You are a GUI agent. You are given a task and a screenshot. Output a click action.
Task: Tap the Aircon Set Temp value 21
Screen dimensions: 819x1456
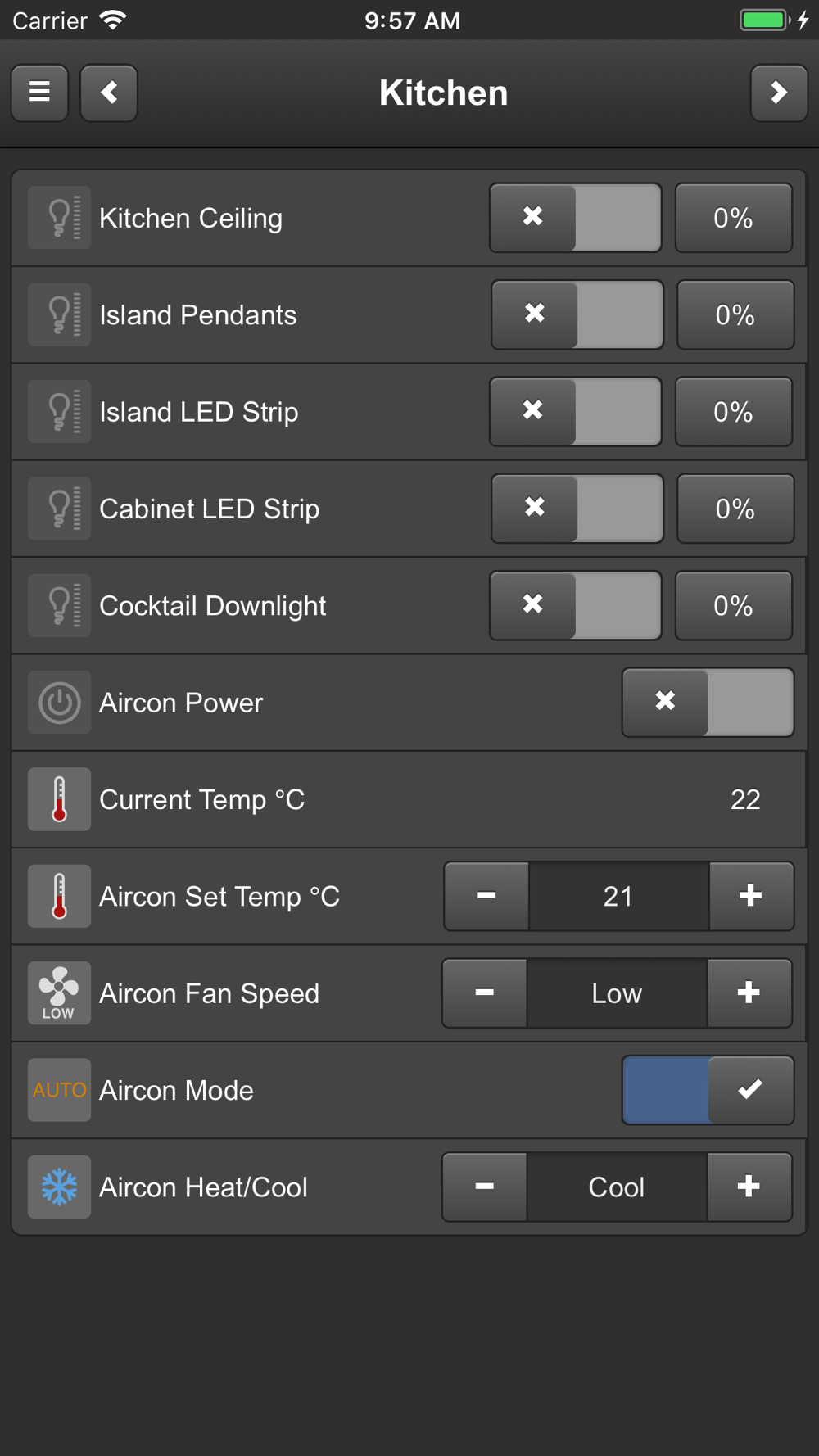[x=618, y=897]
